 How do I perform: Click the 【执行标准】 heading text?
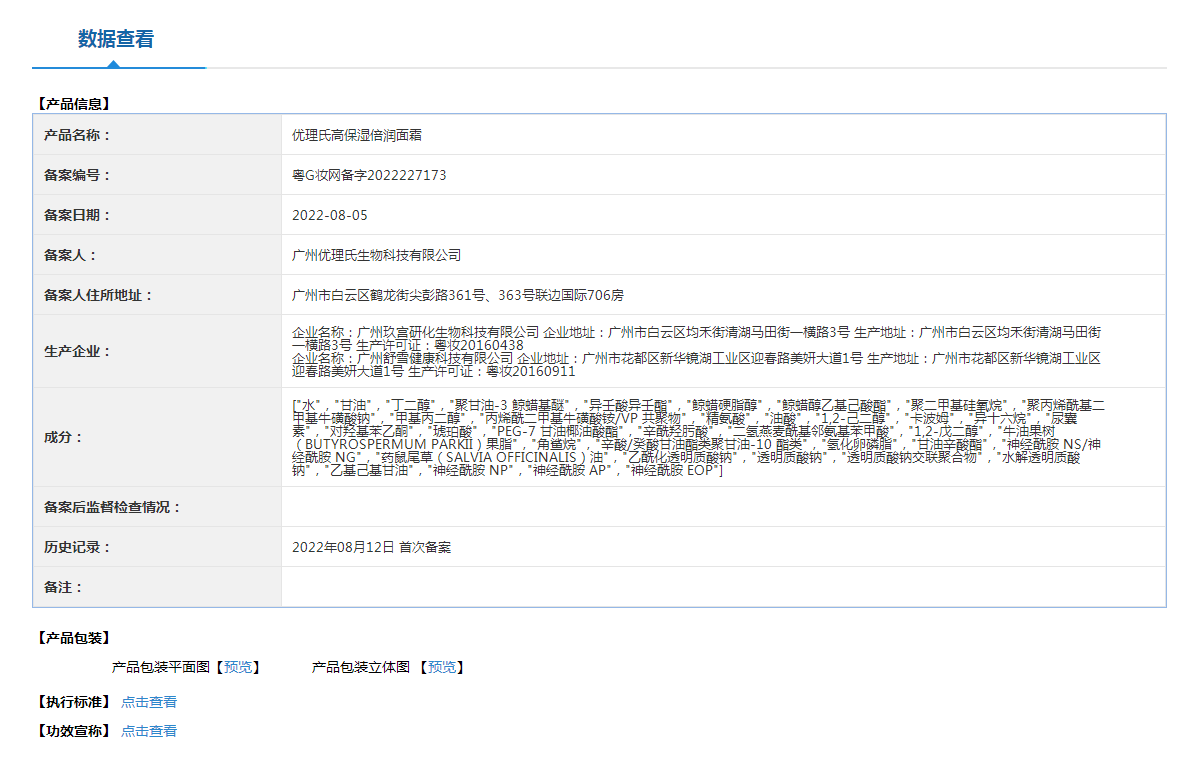(73, 702)
